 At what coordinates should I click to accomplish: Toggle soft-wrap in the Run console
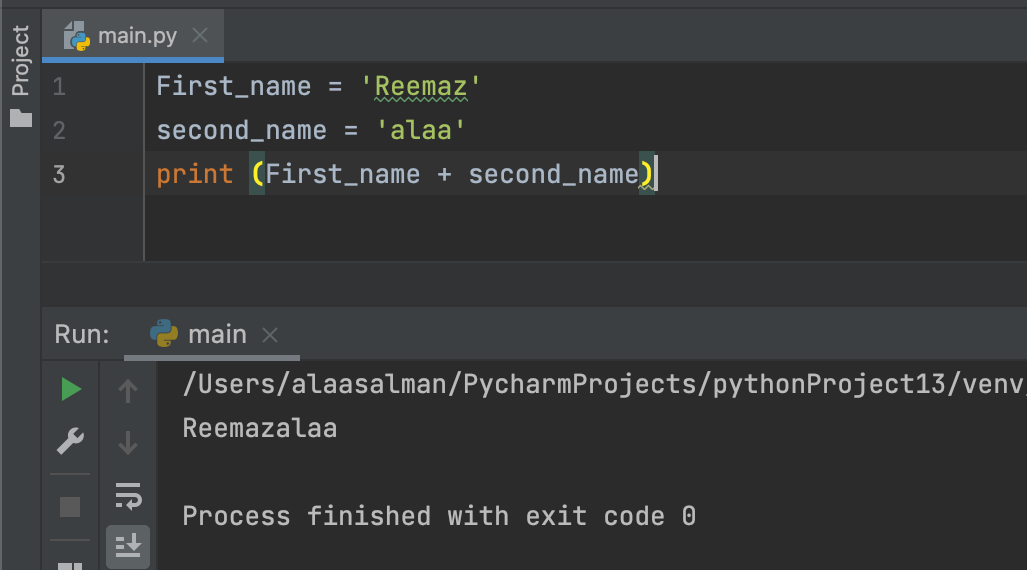(128, 496)
